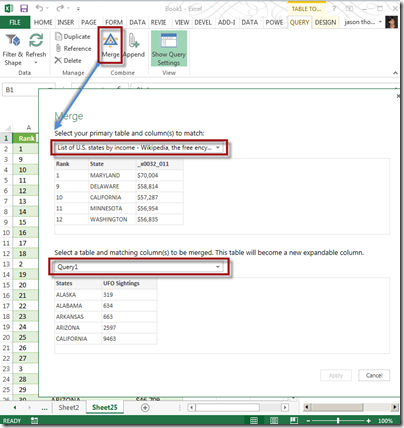Click the sheet tabs ellipsis
Screen dimensions: 404x428
[44, 408]
